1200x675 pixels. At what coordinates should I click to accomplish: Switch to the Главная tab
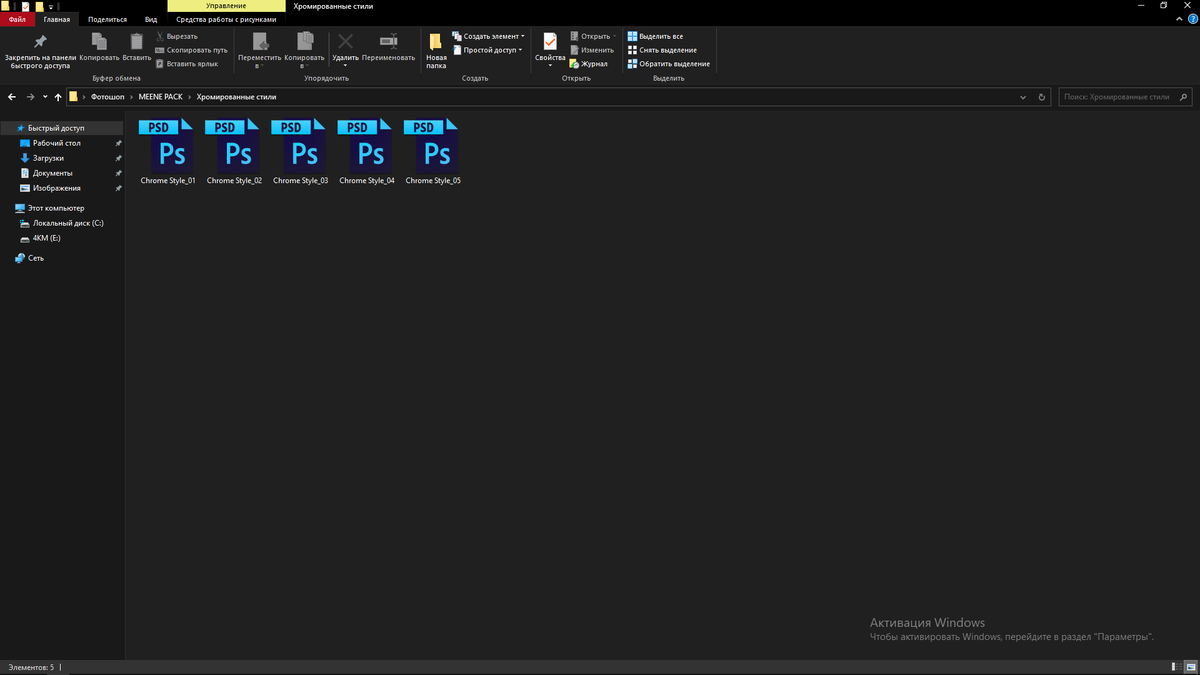(57, 19)
